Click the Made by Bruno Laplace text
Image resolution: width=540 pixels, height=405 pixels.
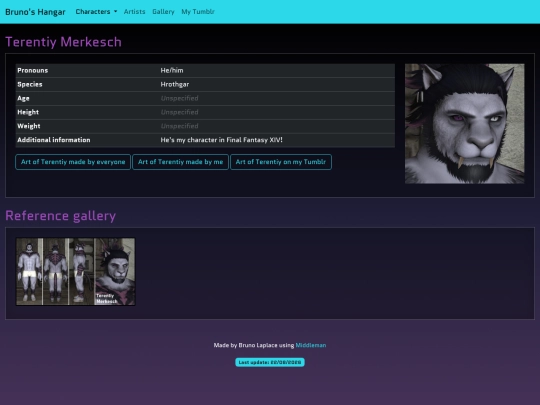point(253,345)
